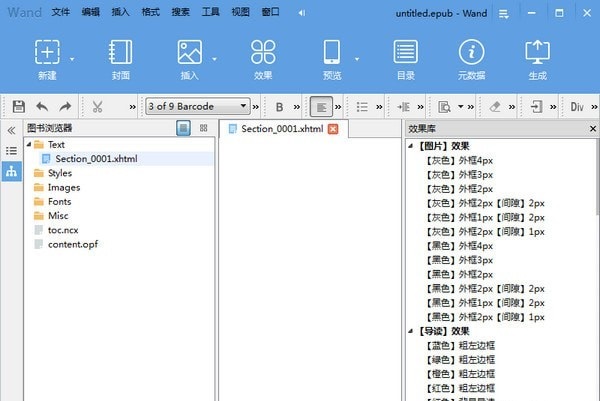Toggle book browser thumbnail grid view

(x=204, y=128)
